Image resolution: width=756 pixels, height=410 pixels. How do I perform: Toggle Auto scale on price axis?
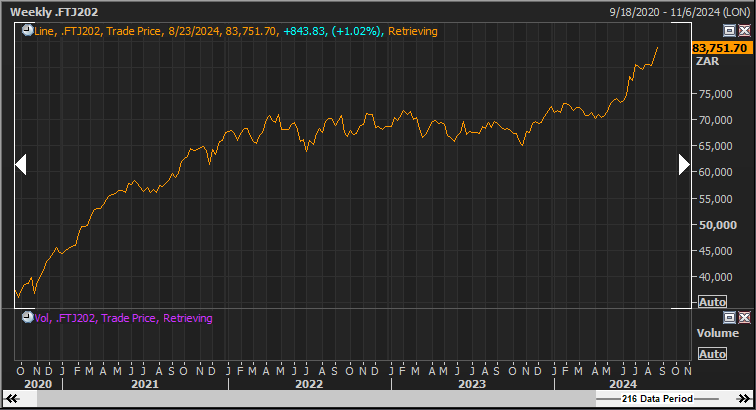click(712, 302)
